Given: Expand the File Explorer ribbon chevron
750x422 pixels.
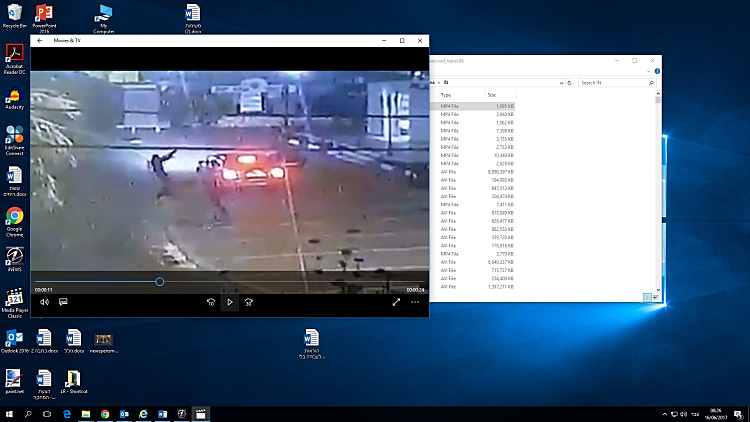Looking at the screenshot, I should pyautogui.click(x=648, y=72).
